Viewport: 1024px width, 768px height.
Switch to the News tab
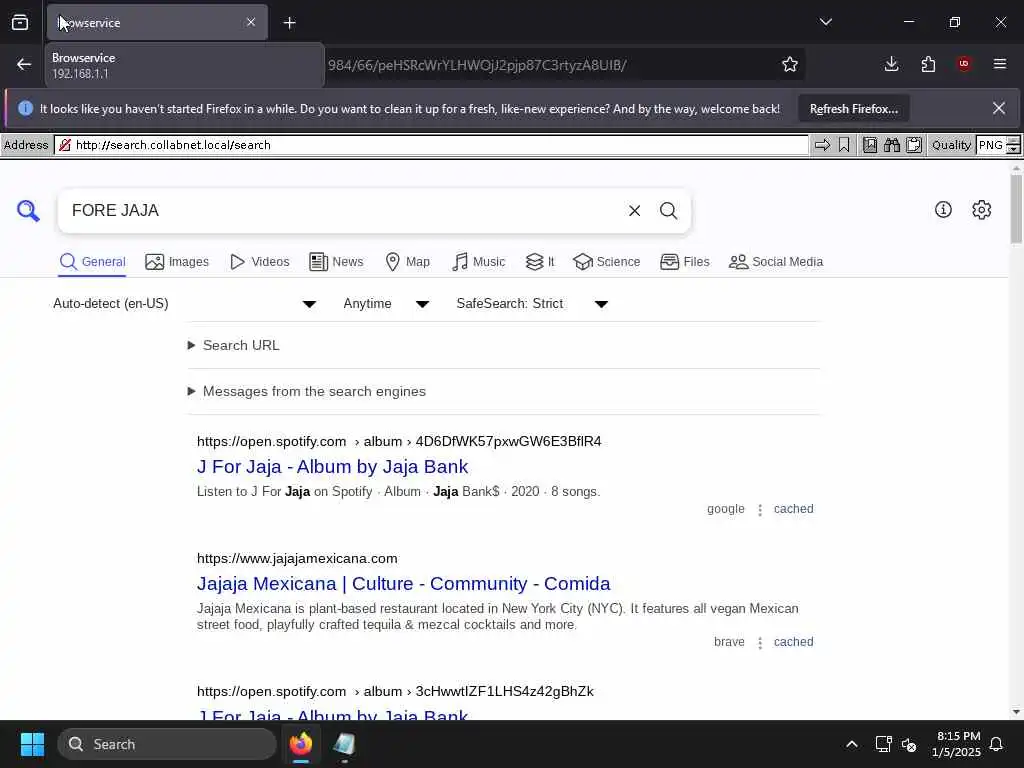[336, 262]
